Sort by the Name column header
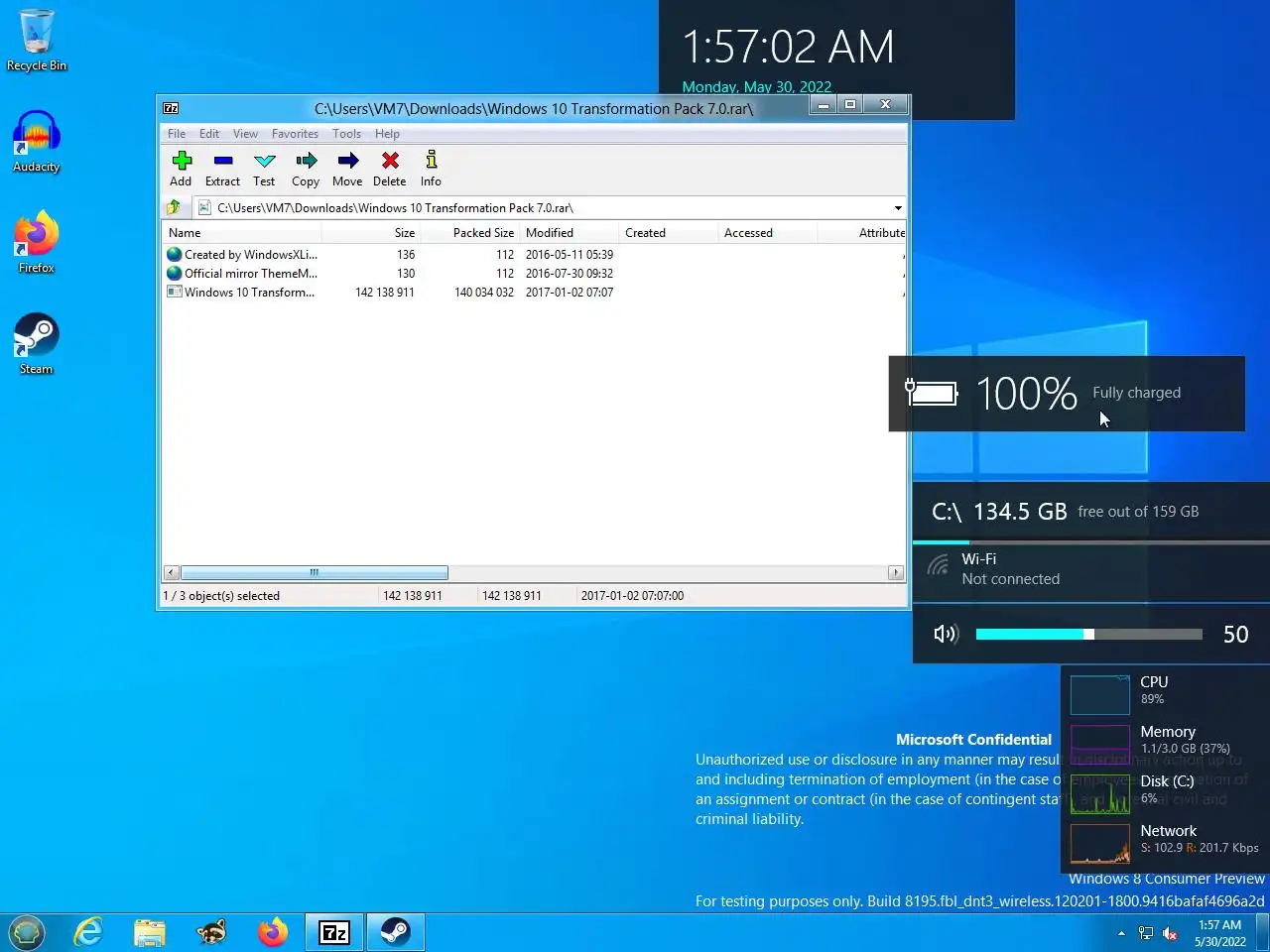 click(241, 233)
